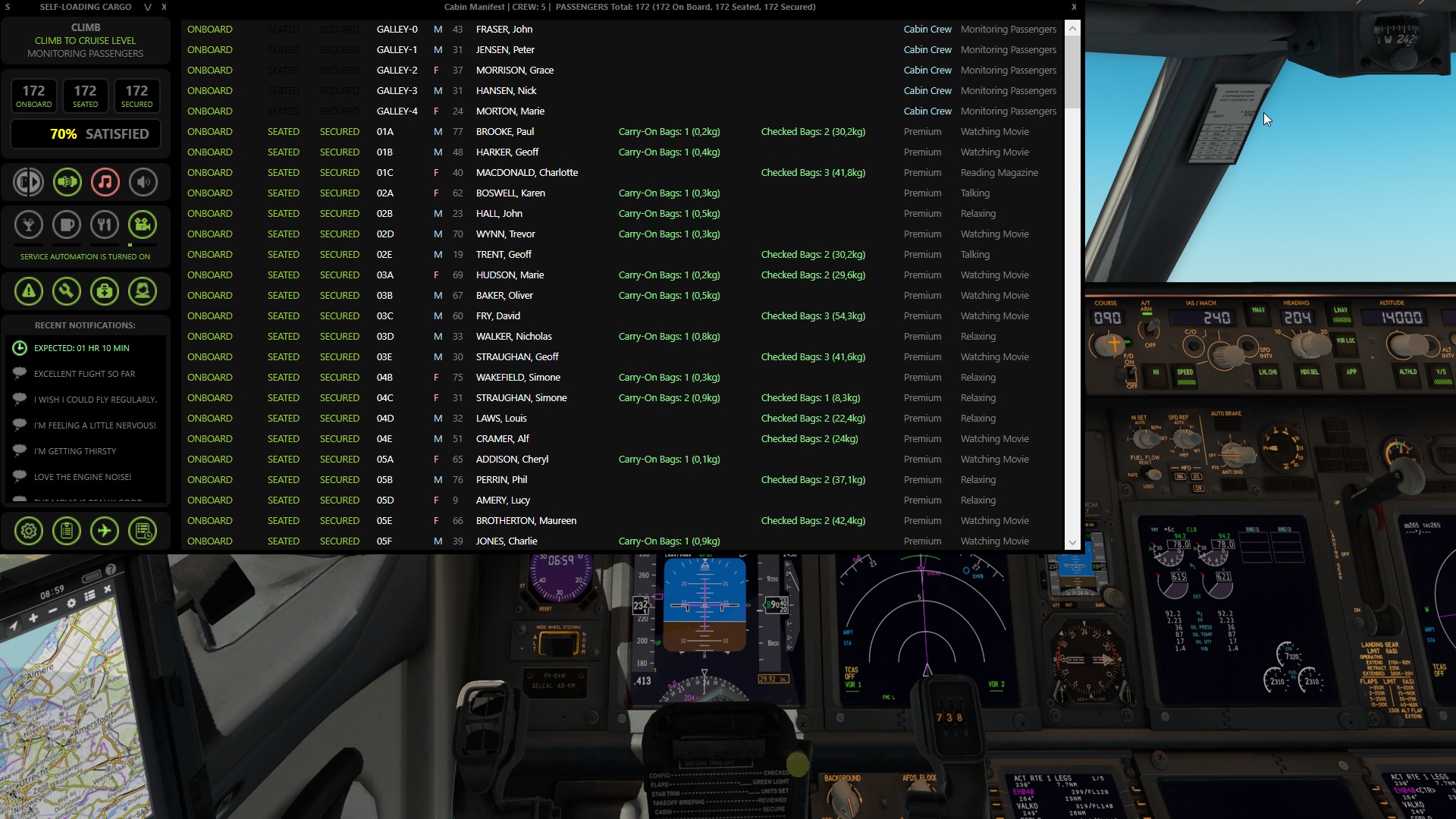The width and height of the screenshot is (1456, 819).
Task: Open the settings gear button
Action: [x=29, y=531]
